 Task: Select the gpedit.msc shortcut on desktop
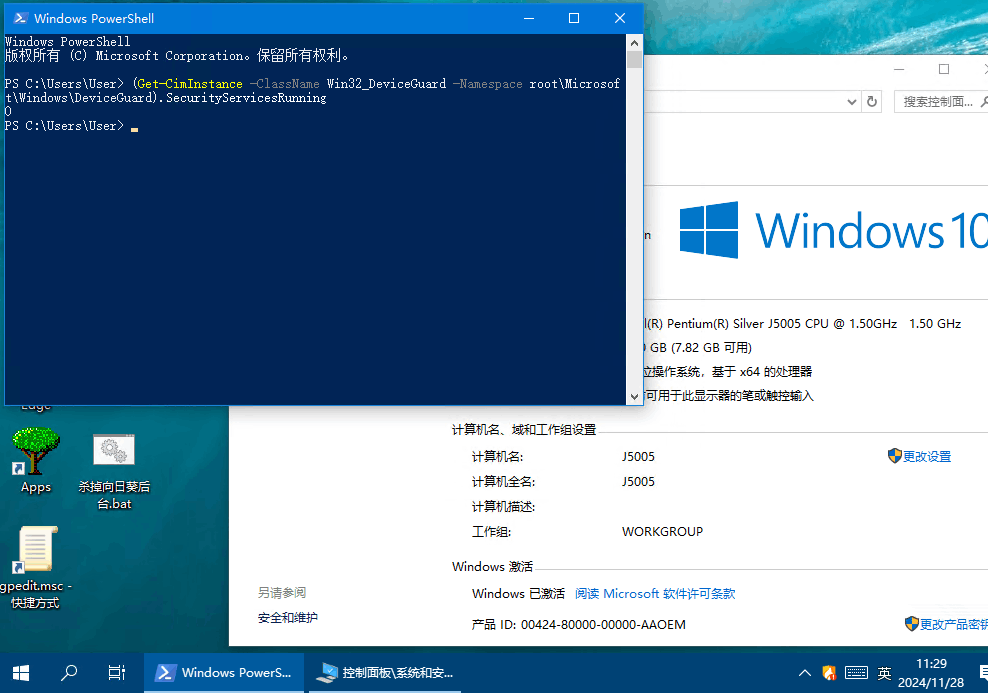point(36,567)
